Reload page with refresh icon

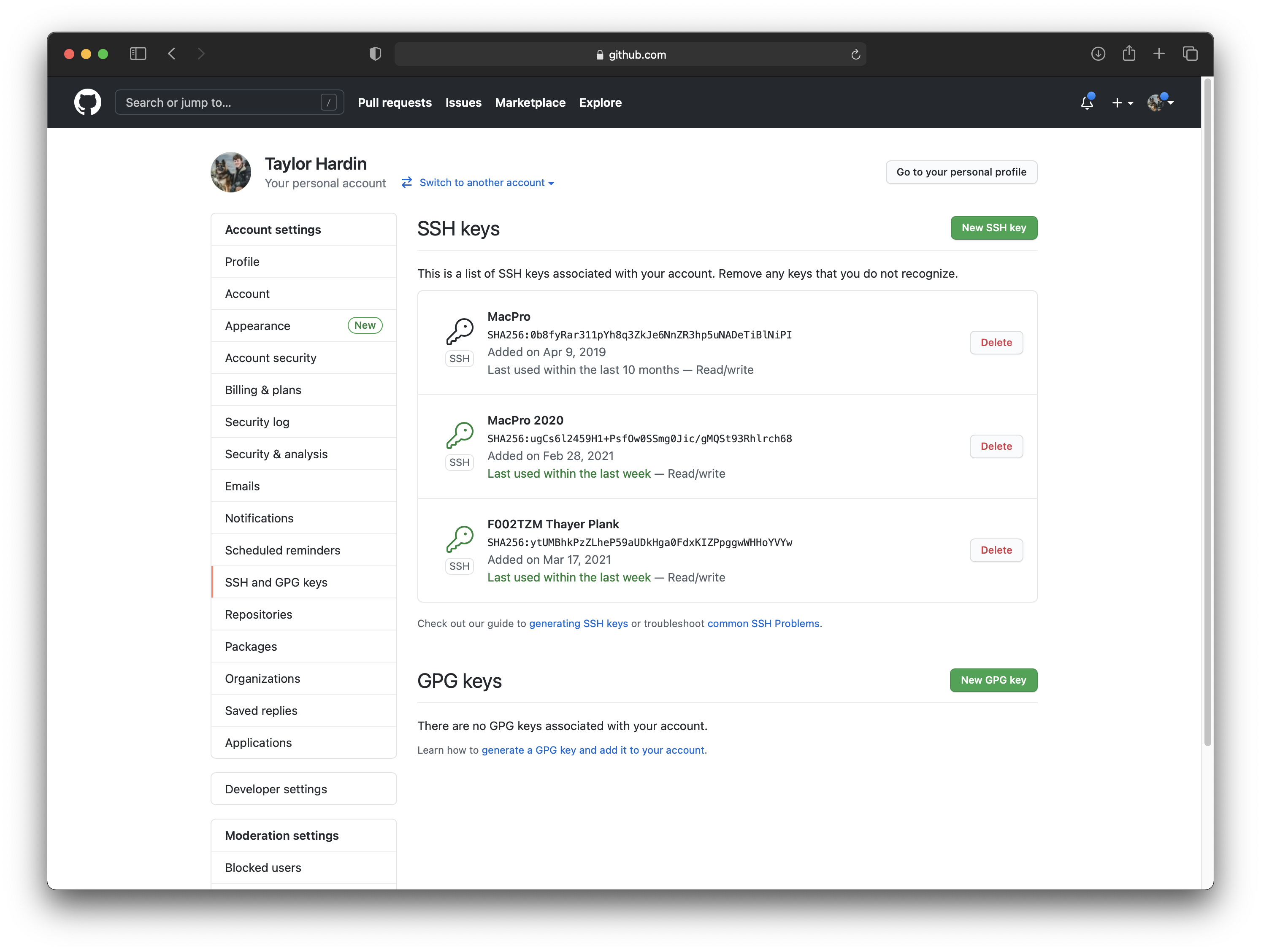click(x=855, y=55)
